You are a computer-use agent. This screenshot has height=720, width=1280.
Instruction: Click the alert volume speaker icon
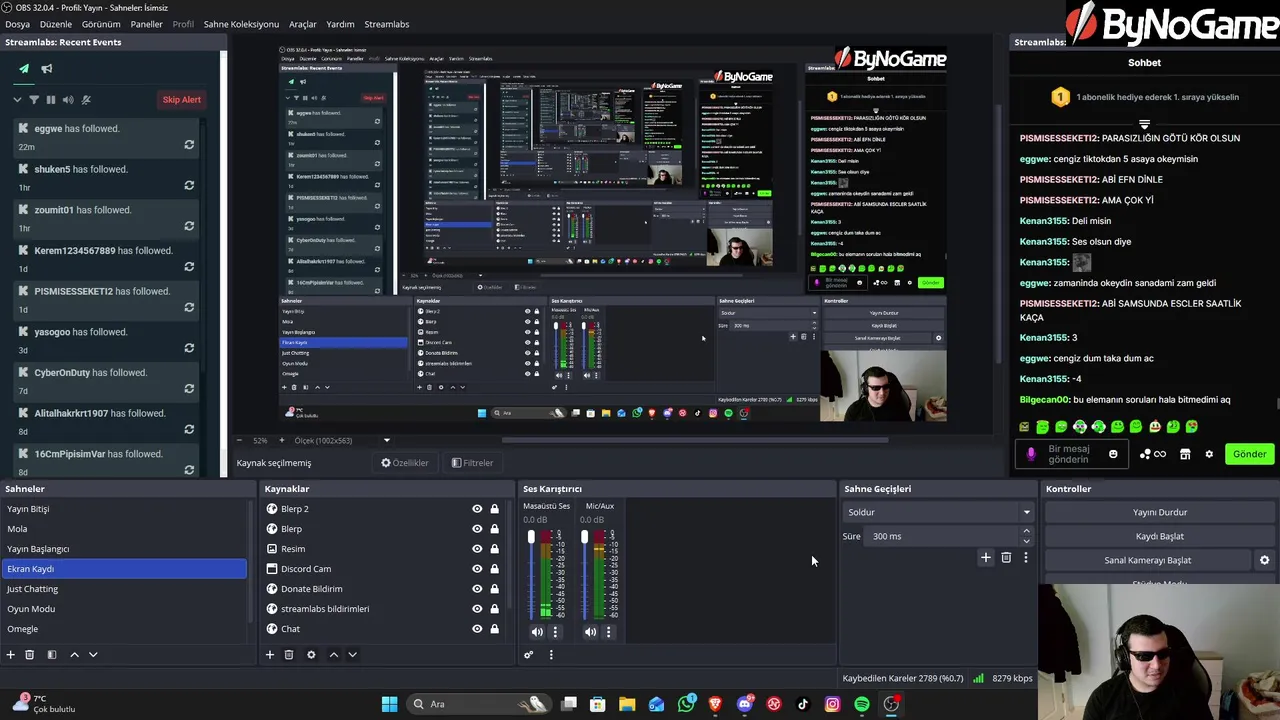coord(68,99)
